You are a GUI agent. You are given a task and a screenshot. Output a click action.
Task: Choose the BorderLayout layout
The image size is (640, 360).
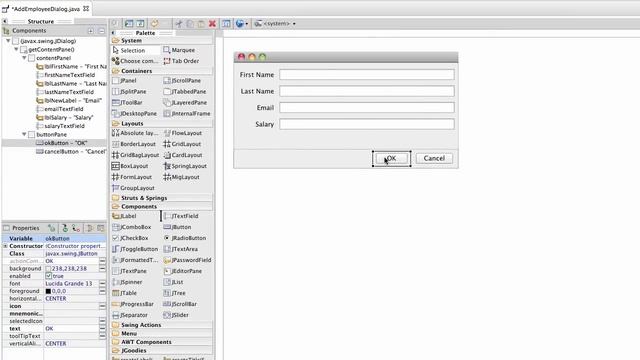click(134, 144)
